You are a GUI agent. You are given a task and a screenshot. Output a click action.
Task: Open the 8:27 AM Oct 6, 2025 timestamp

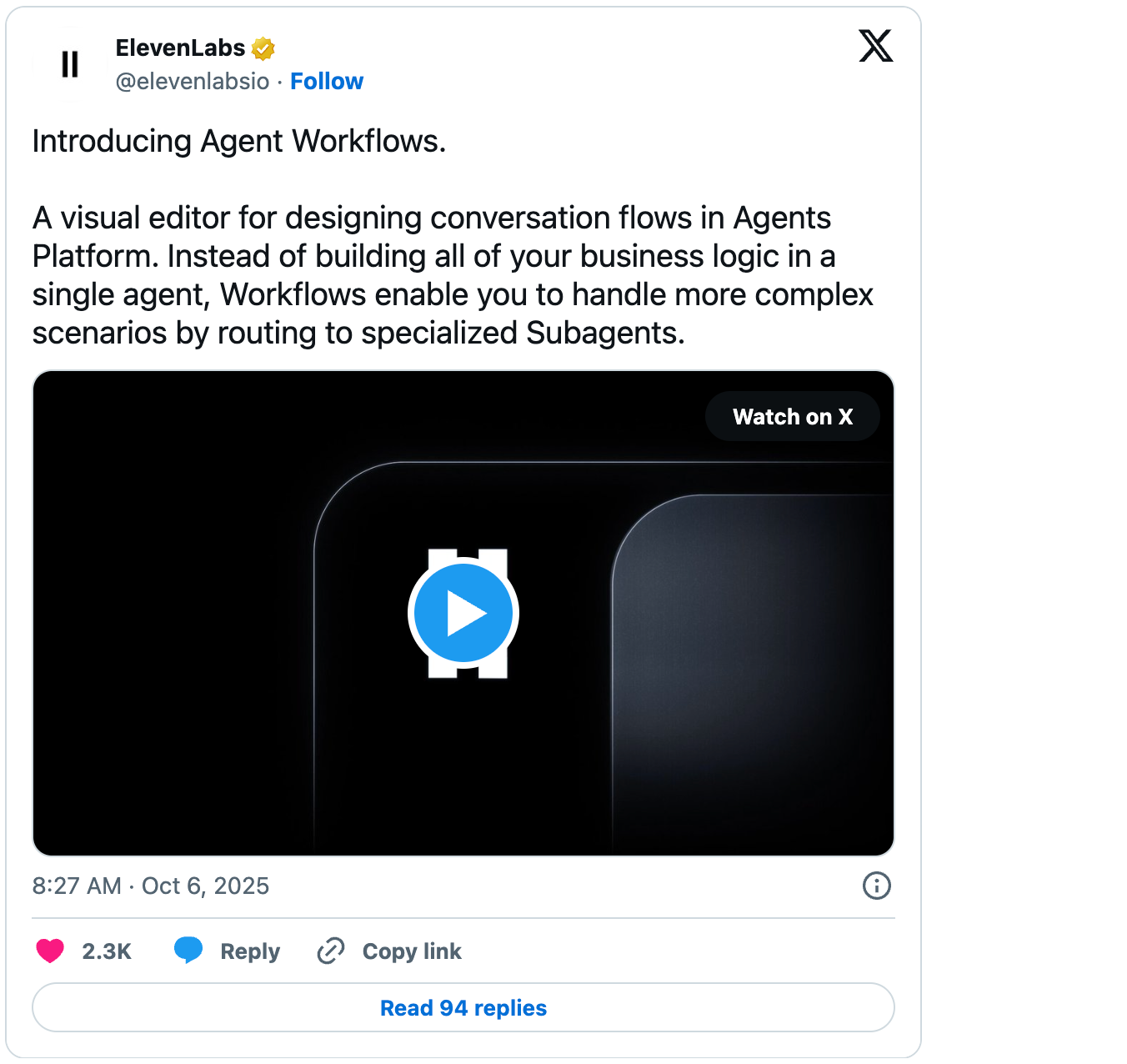pos(151,886)
